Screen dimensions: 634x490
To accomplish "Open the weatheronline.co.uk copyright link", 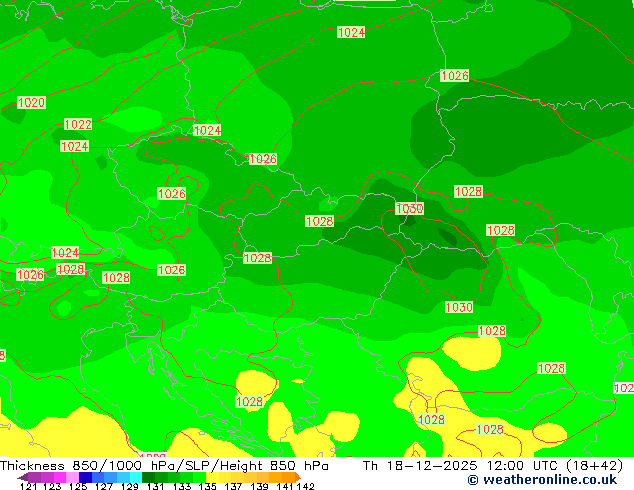I will coord(542,480).
